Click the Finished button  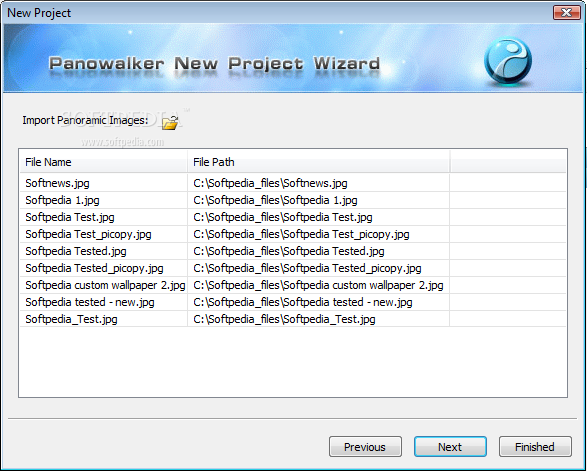[x=535, y=446]
